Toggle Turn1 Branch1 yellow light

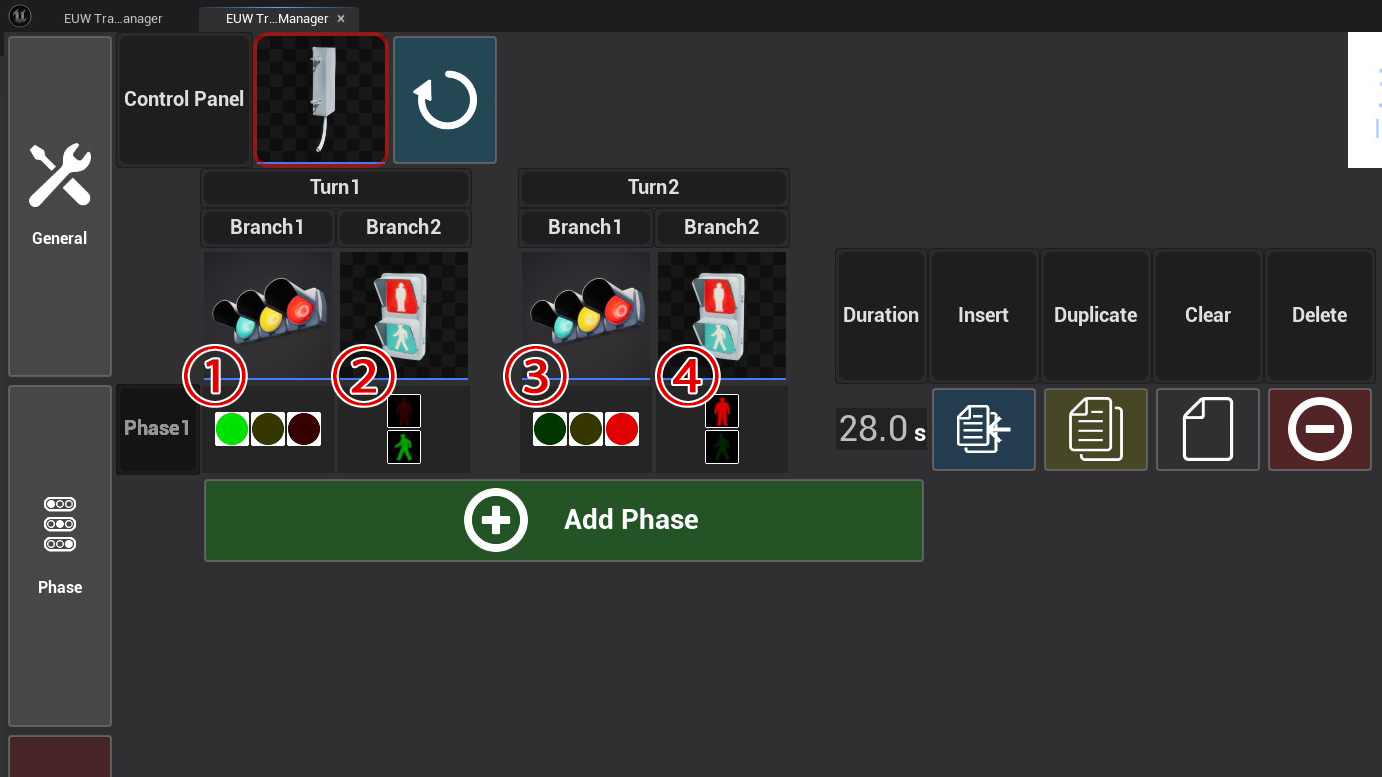267,429
